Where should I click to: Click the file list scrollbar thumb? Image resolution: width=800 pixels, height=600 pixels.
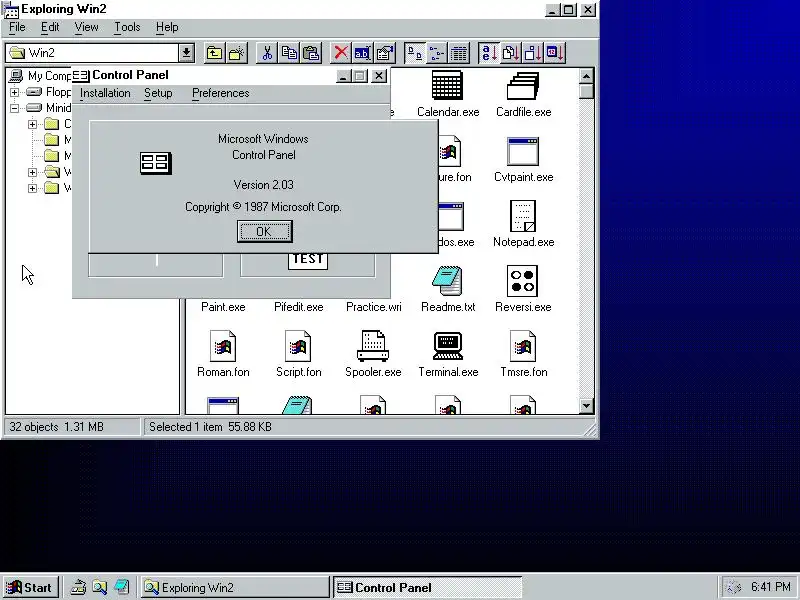click(586, 92)
